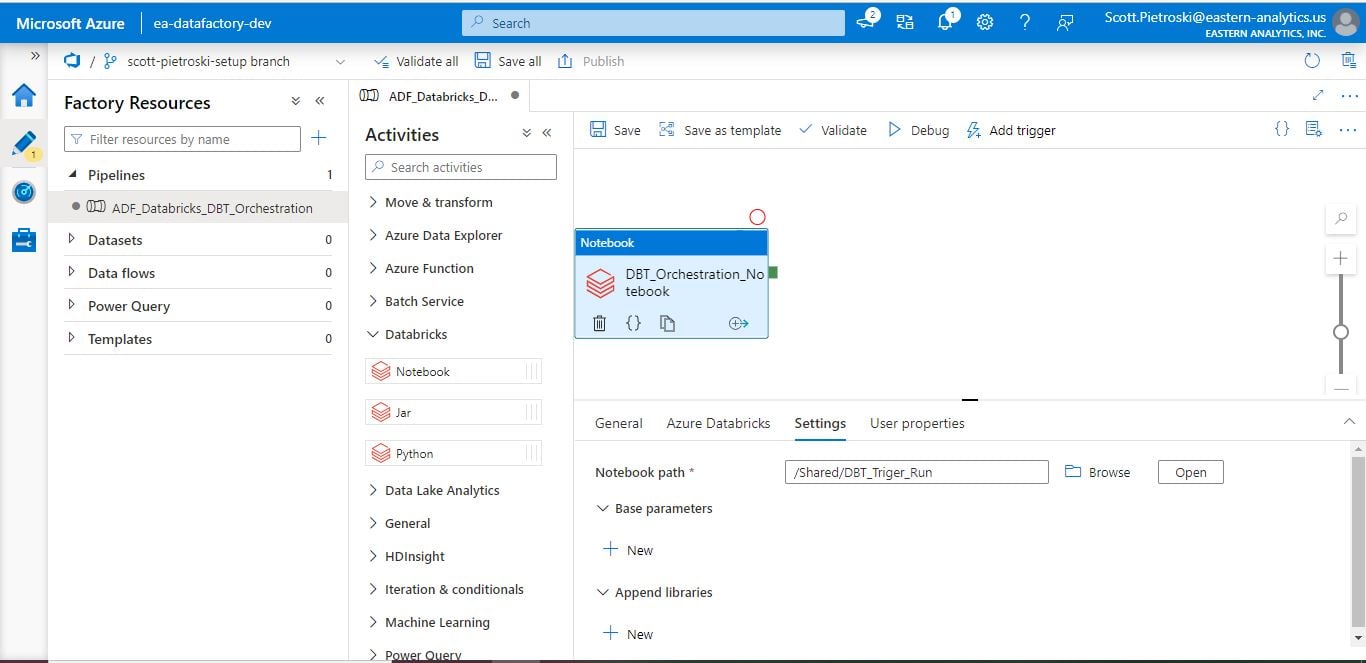This screenshot has width=1366, height=663.
Task: Open the Home hub icon in the left sidebar
Action: (x=24, y=96)
